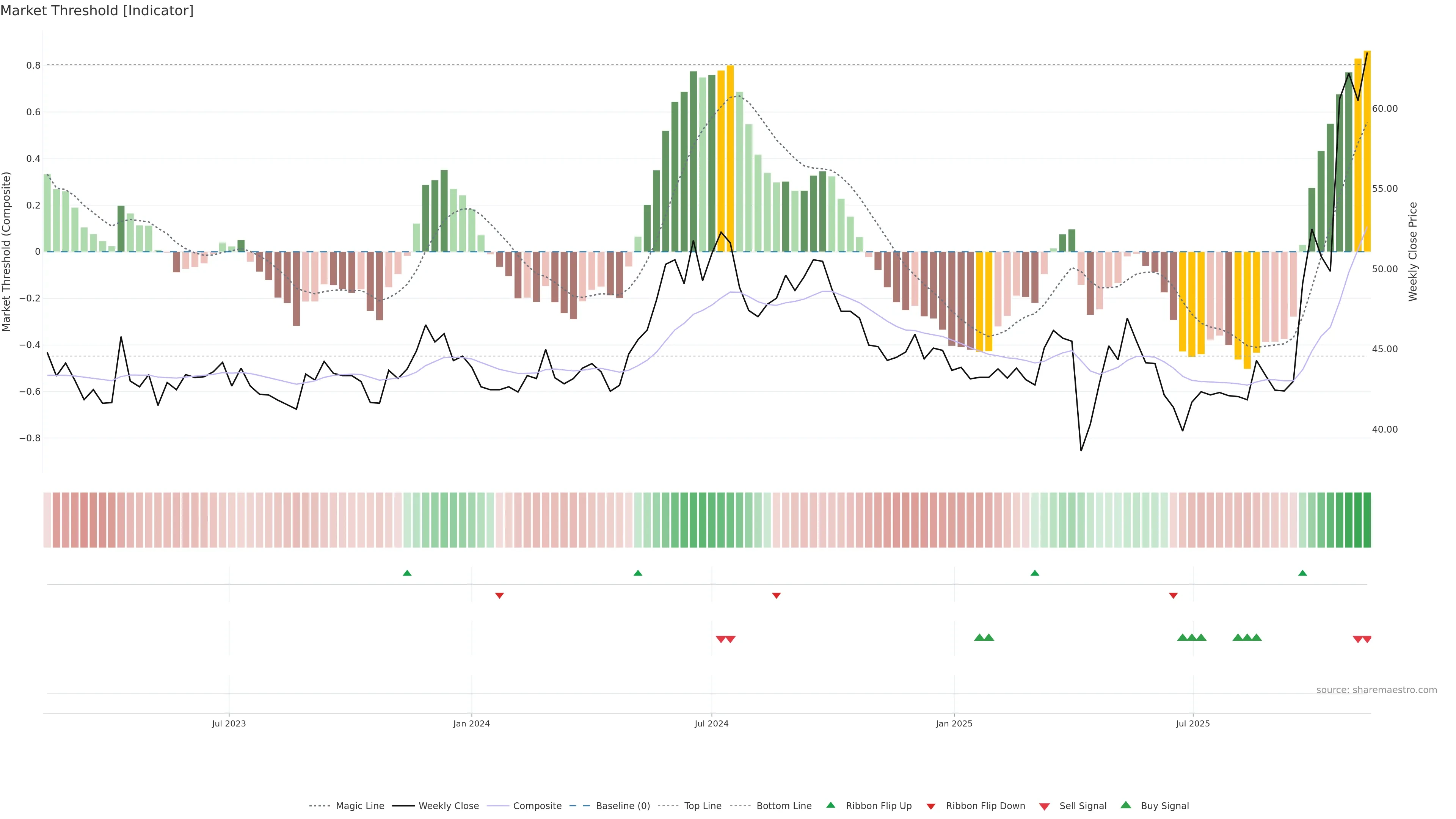
Task: Click the source: sharemaestro.com text
Action: (x=1376, y=690)
